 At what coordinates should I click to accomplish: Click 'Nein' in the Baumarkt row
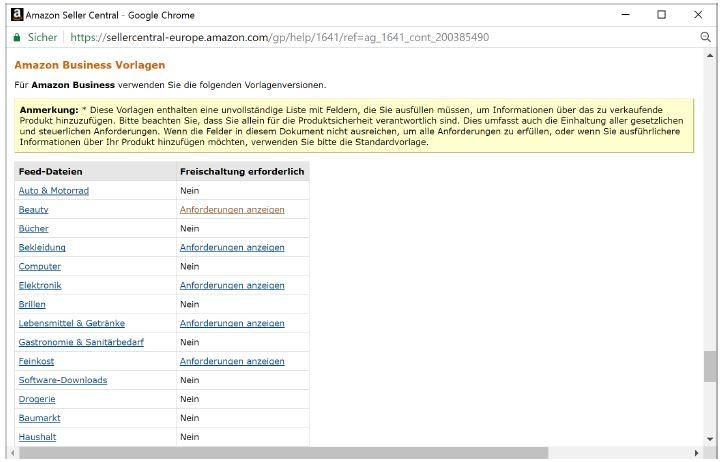190,418
